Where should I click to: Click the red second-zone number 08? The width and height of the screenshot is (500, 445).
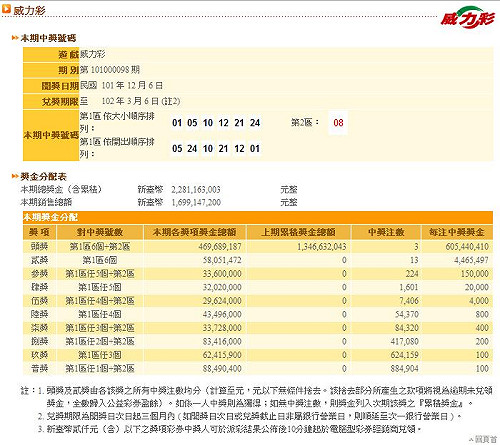click(x=338, y=123)
